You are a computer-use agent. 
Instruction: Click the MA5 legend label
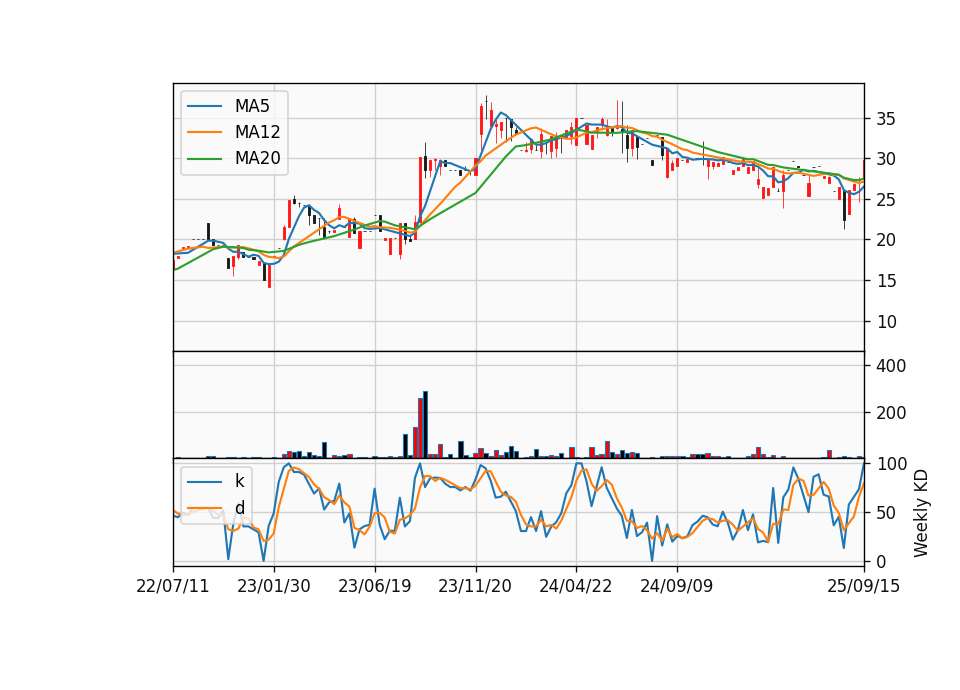(252, 106)
